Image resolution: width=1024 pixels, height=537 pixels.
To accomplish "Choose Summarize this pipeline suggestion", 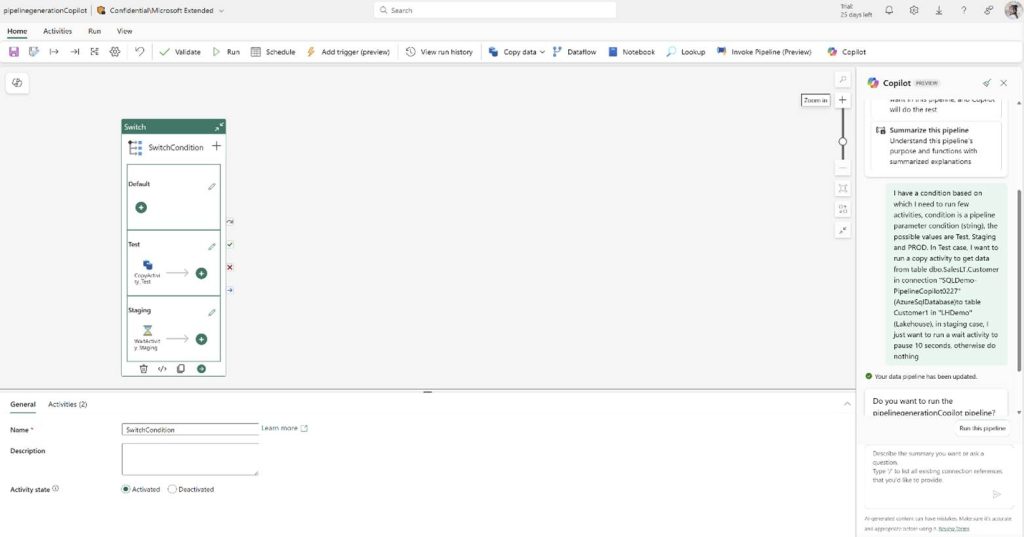I will [x=936, y=146].
